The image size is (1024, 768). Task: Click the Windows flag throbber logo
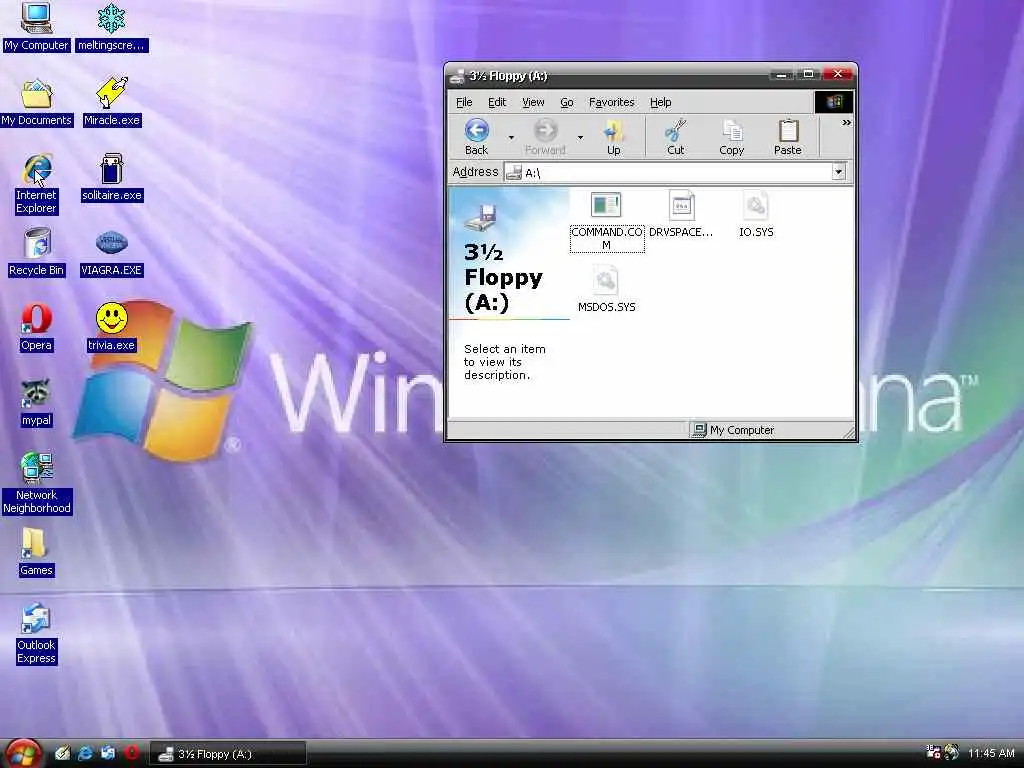[833, 102]
